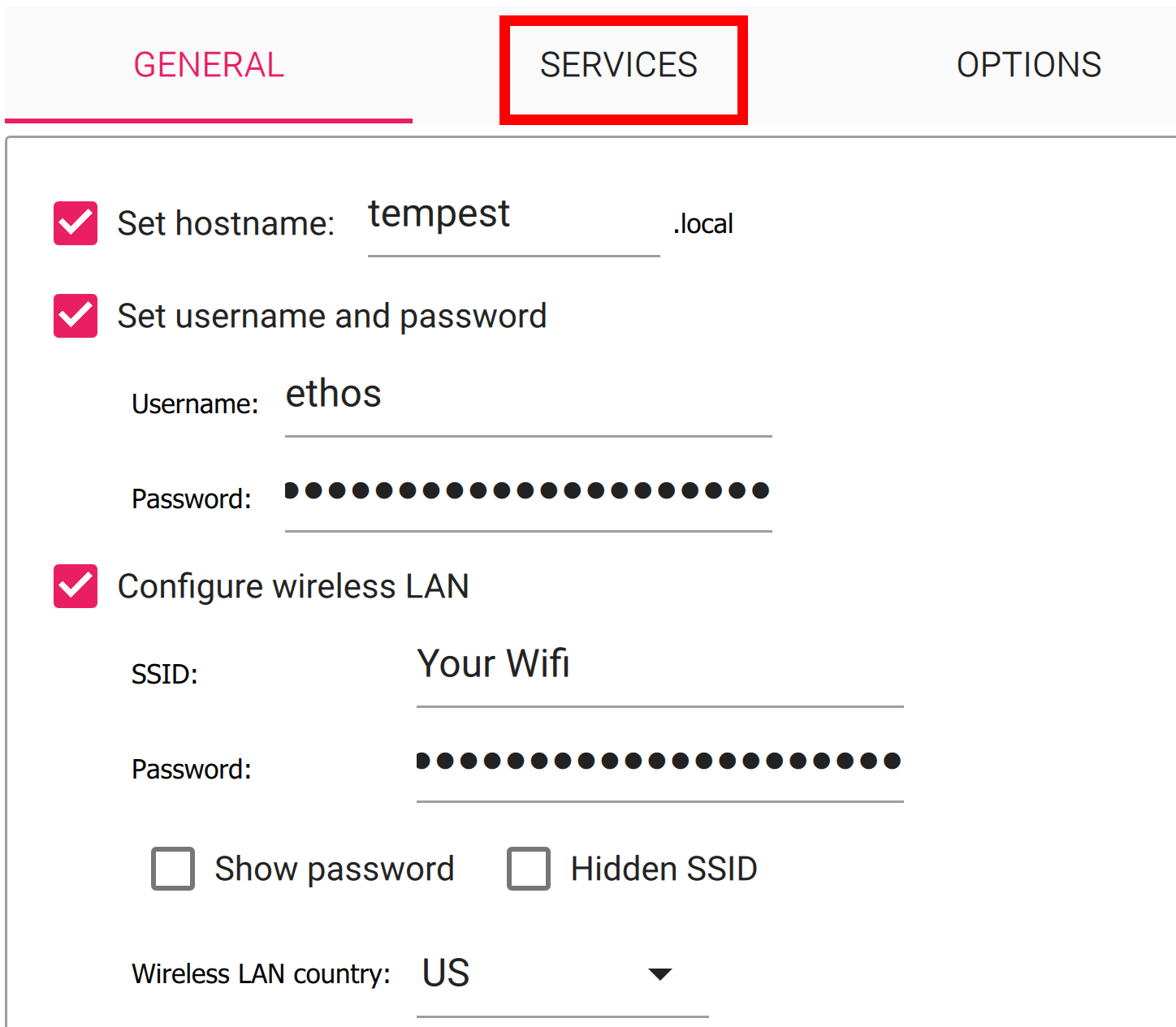Open the SERVICES tab

point(619,65)
